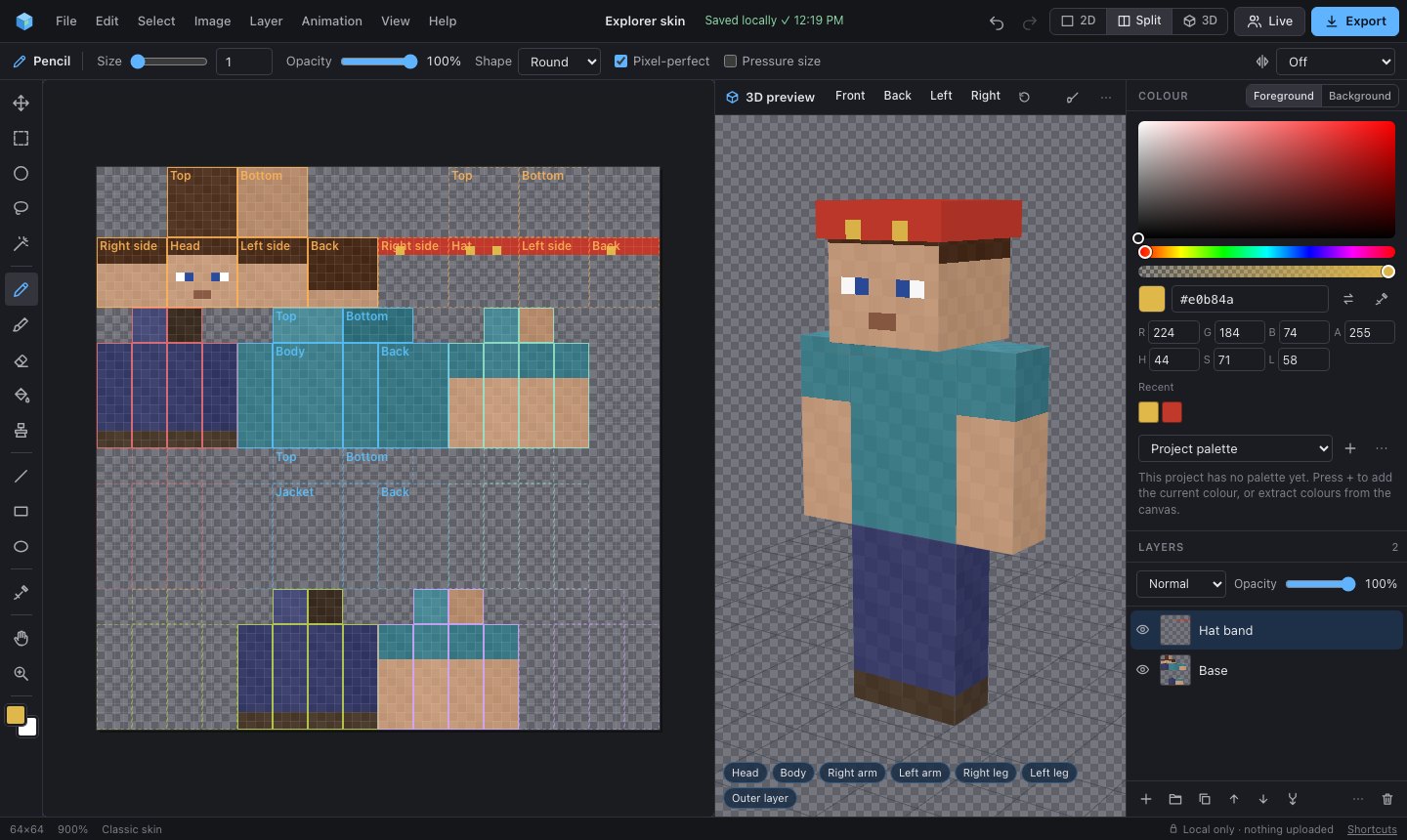Reset the 3D preview rotation
Viewport: 1407px width, 840px height.
pos(1024,97)
